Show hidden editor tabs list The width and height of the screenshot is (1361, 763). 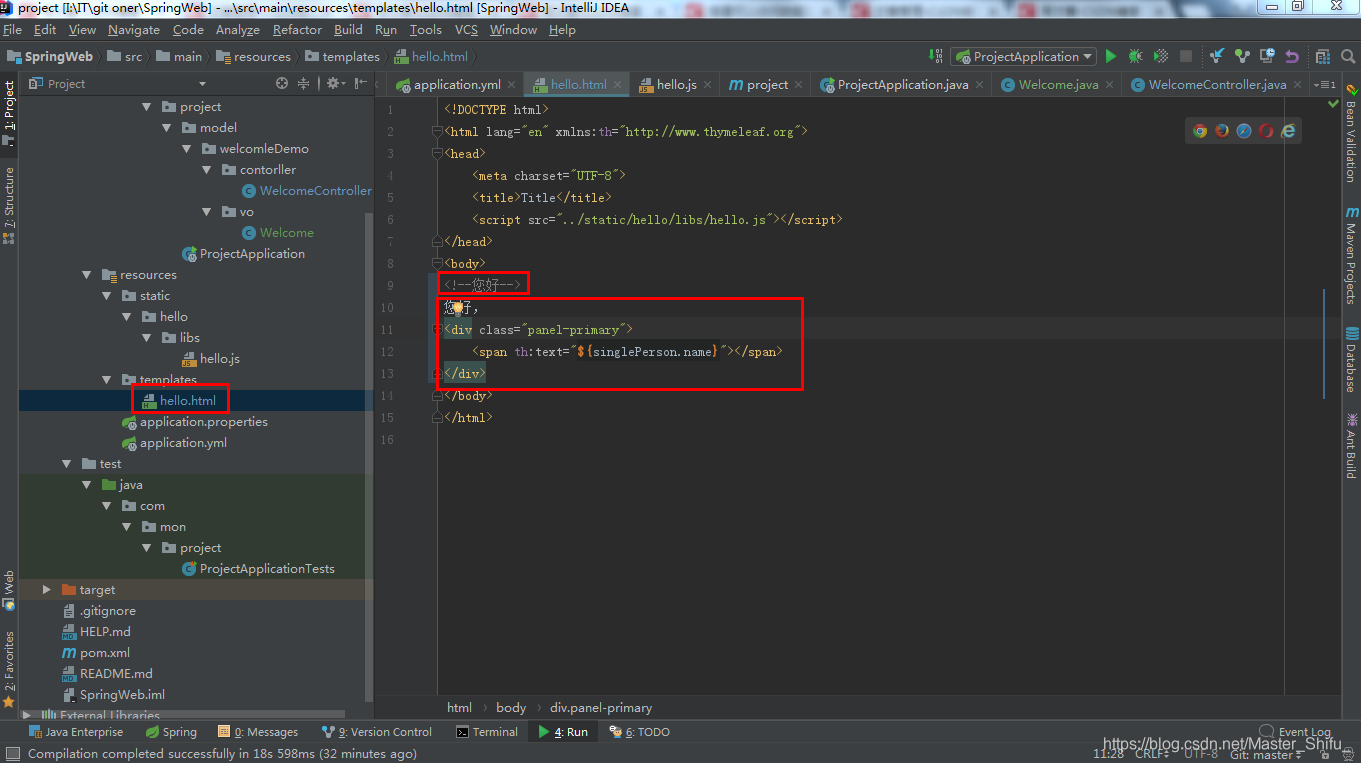(1325, 85)
